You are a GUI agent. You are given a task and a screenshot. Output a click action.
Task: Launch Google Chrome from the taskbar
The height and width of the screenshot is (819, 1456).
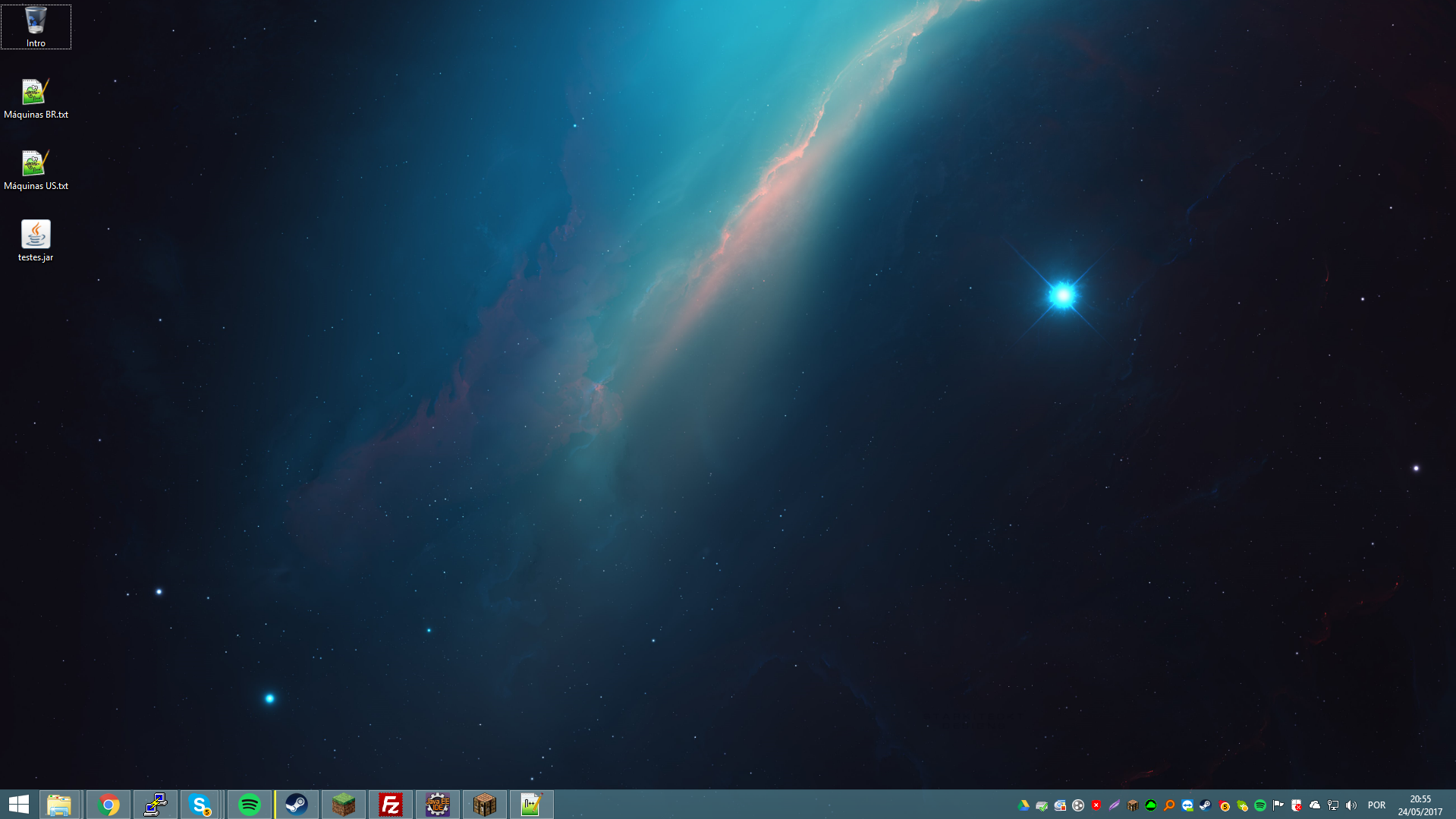point(108,805)
